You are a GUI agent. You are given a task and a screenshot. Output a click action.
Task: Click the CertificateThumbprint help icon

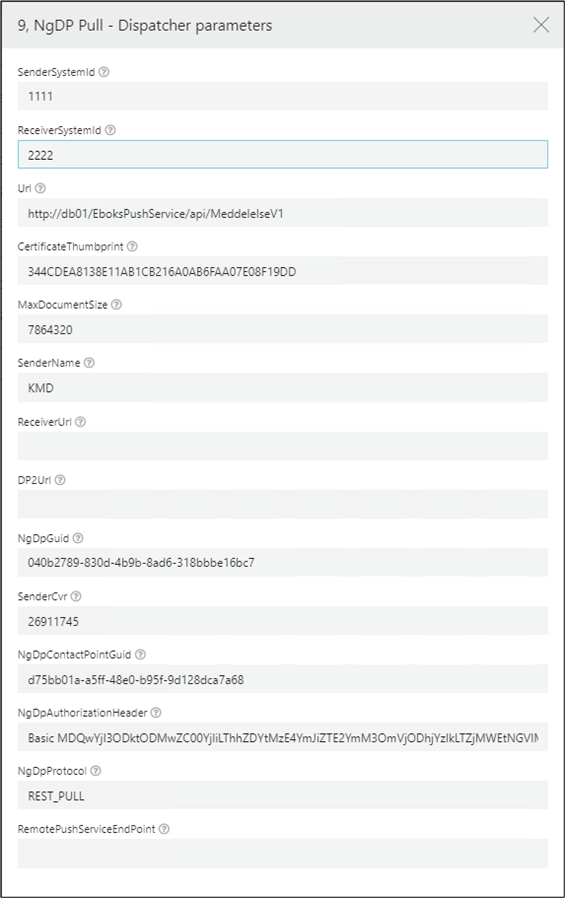click(132, 246)
